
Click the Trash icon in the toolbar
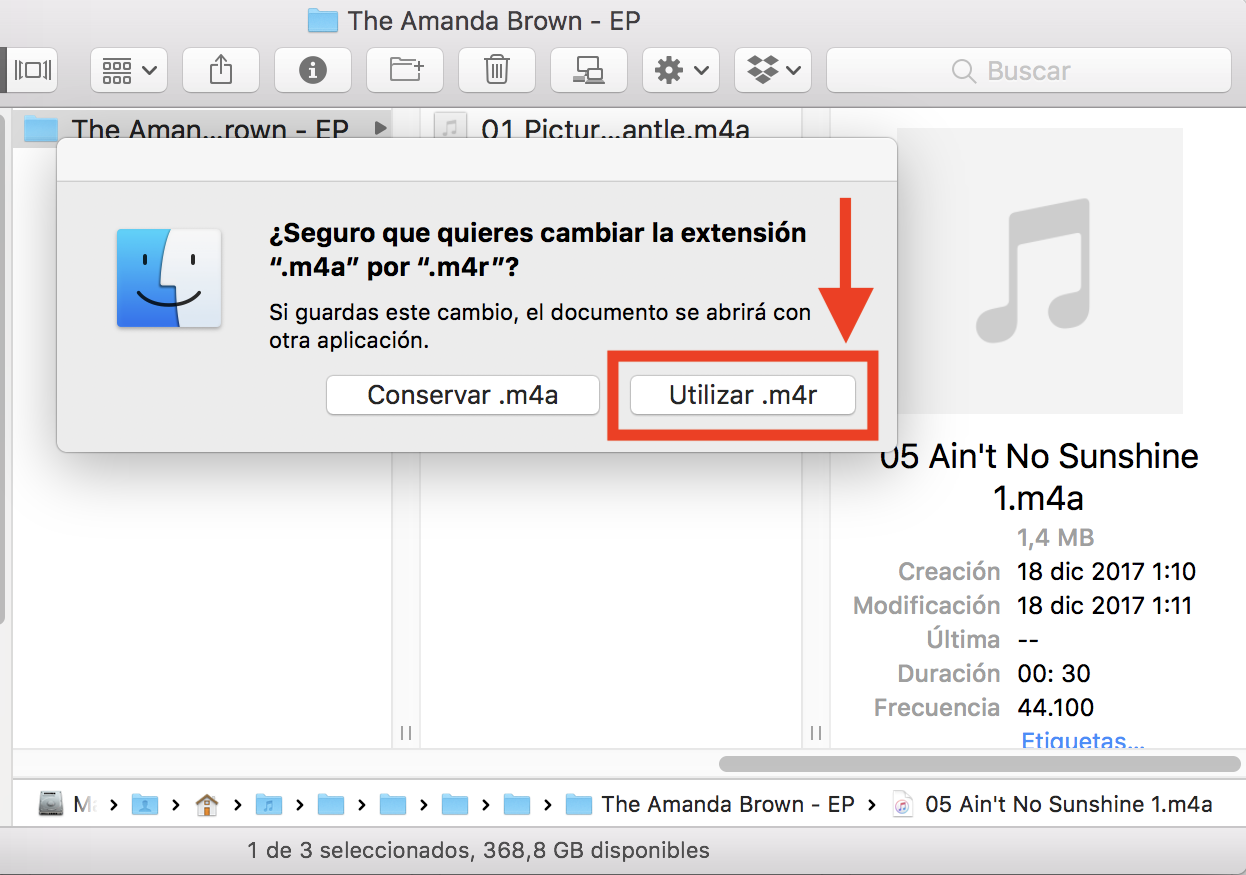click(x=497, y=70)
